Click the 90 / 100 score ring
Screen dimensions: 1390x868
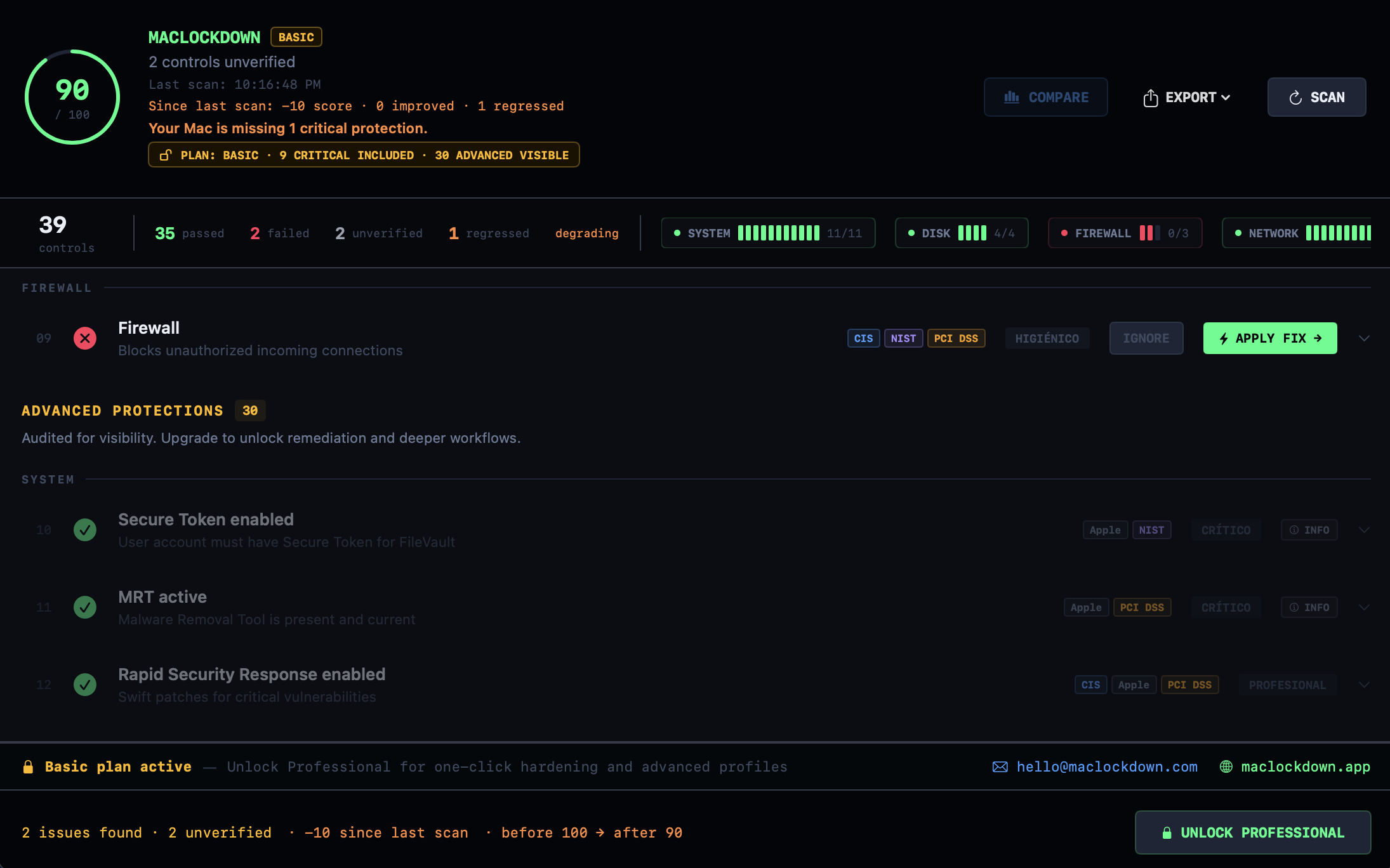pos(72,97)
